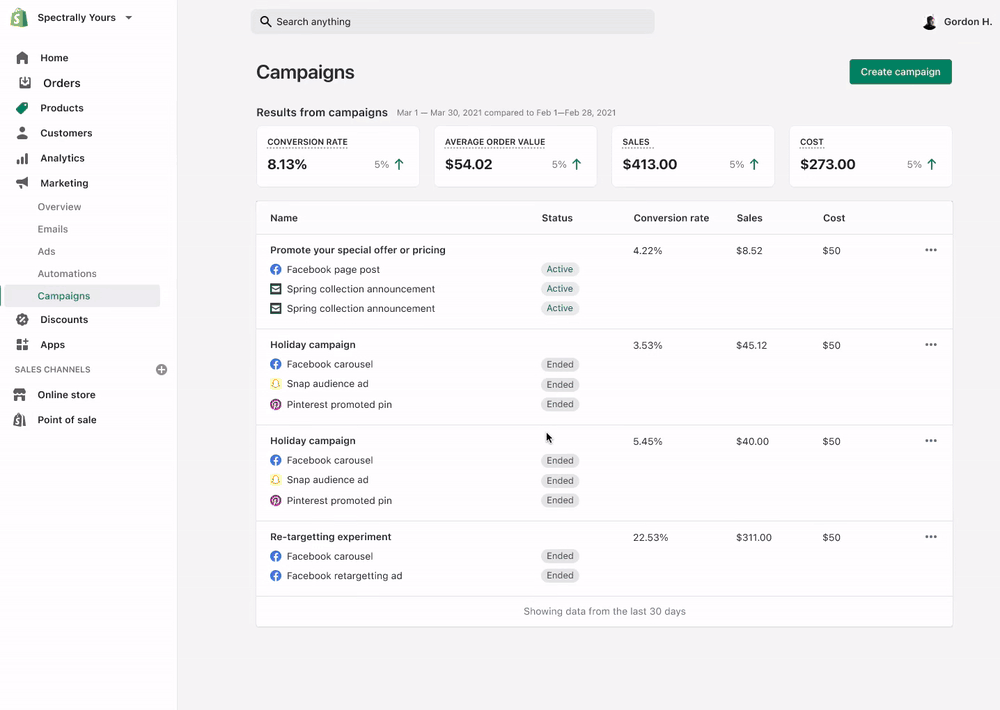
Task: Click the Cost column header
Action: (834, 218)
